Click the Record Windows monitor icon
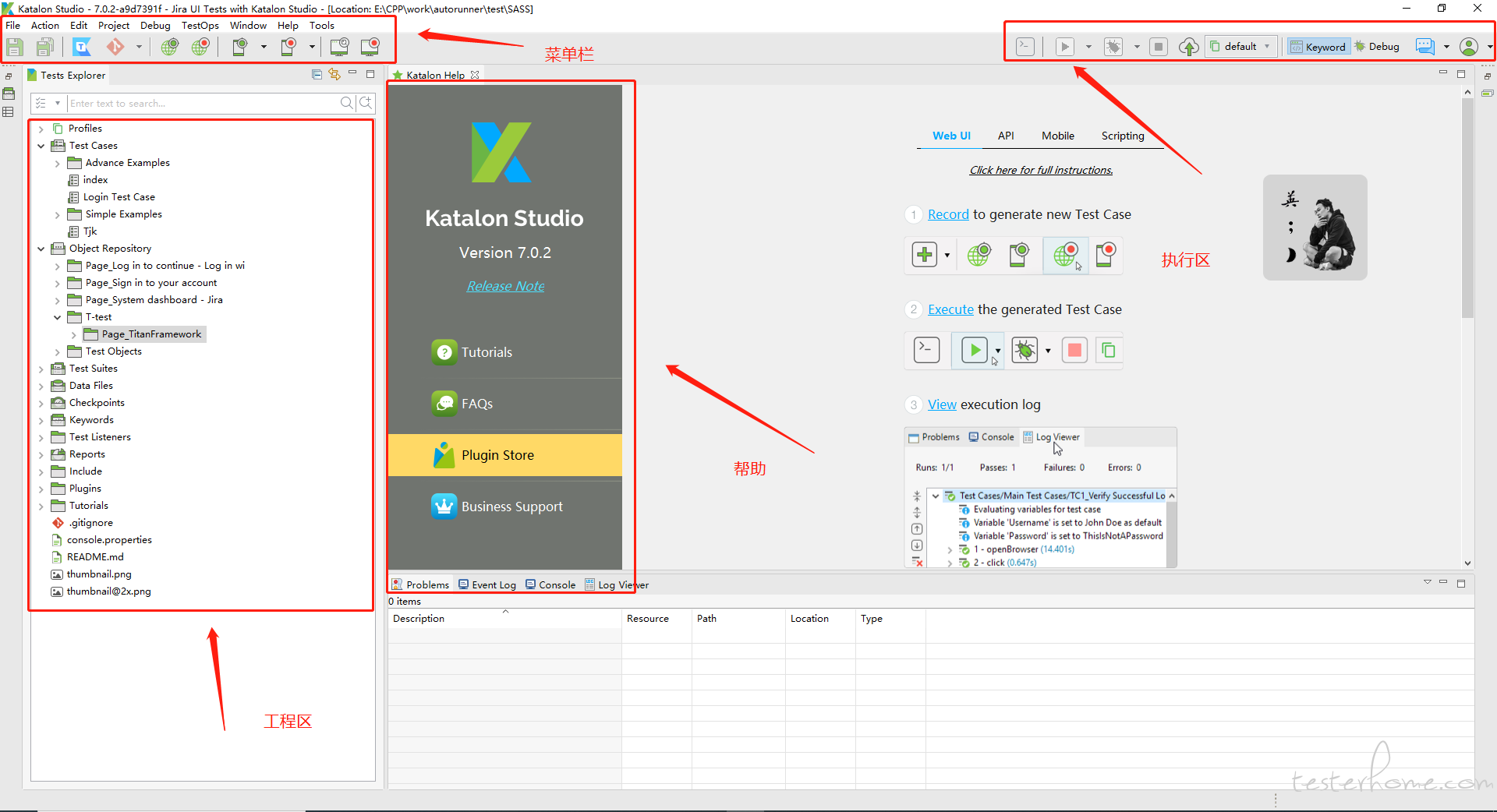This screenshot has width=1497, height=812. click(x=370, y=47)
